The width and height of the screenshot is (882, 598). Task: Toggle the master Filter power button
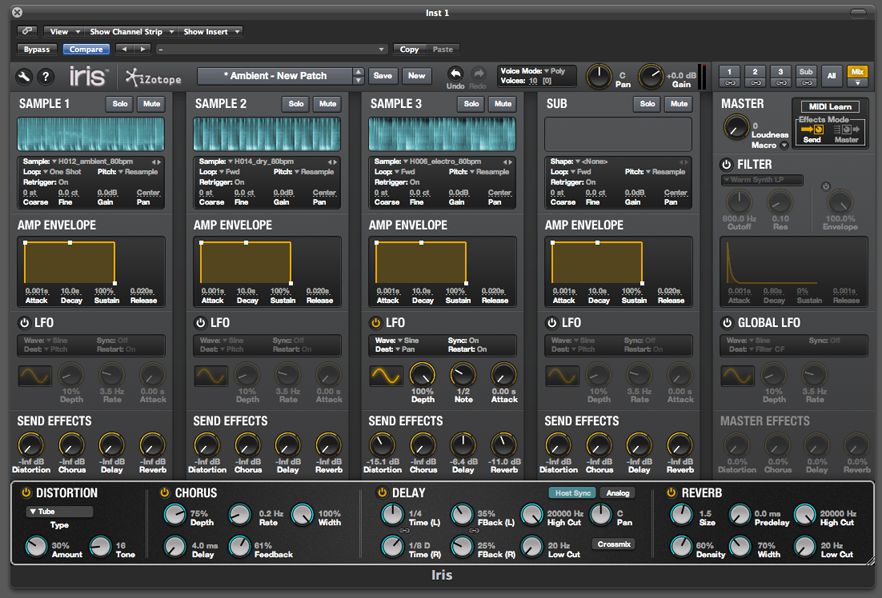[x=727, y=165]
